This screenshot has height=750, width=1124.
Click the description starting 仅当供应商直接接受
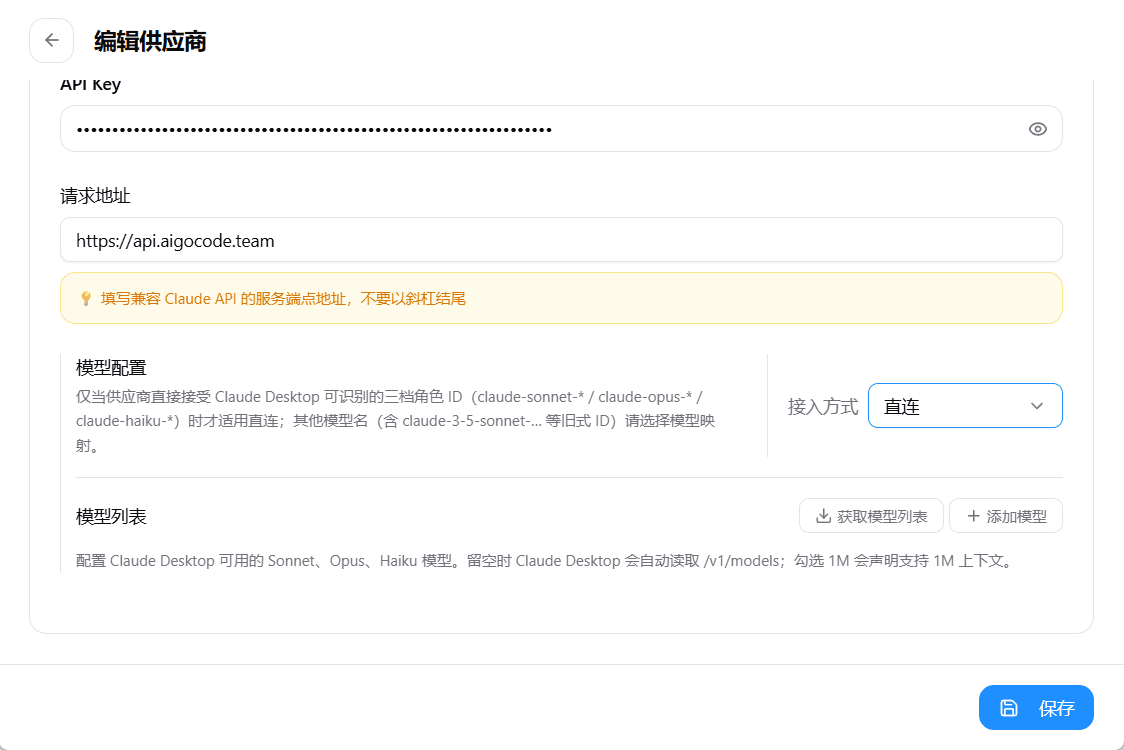click(x=396, y=421)
